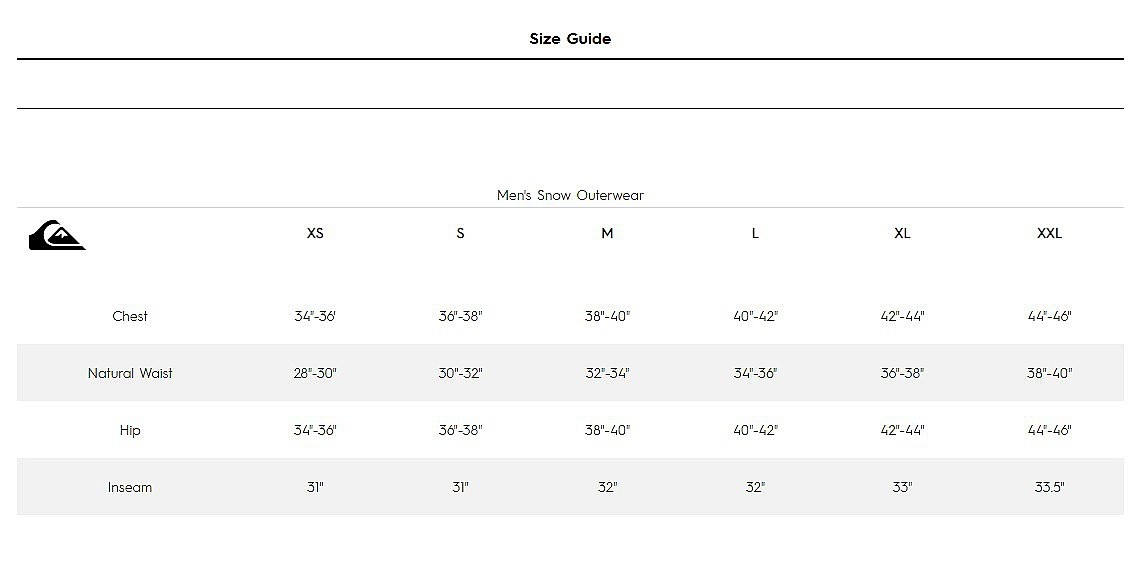1133x579 pixels.
Task: Click the Quiksilver mountain wave logo
Action: 57,235
